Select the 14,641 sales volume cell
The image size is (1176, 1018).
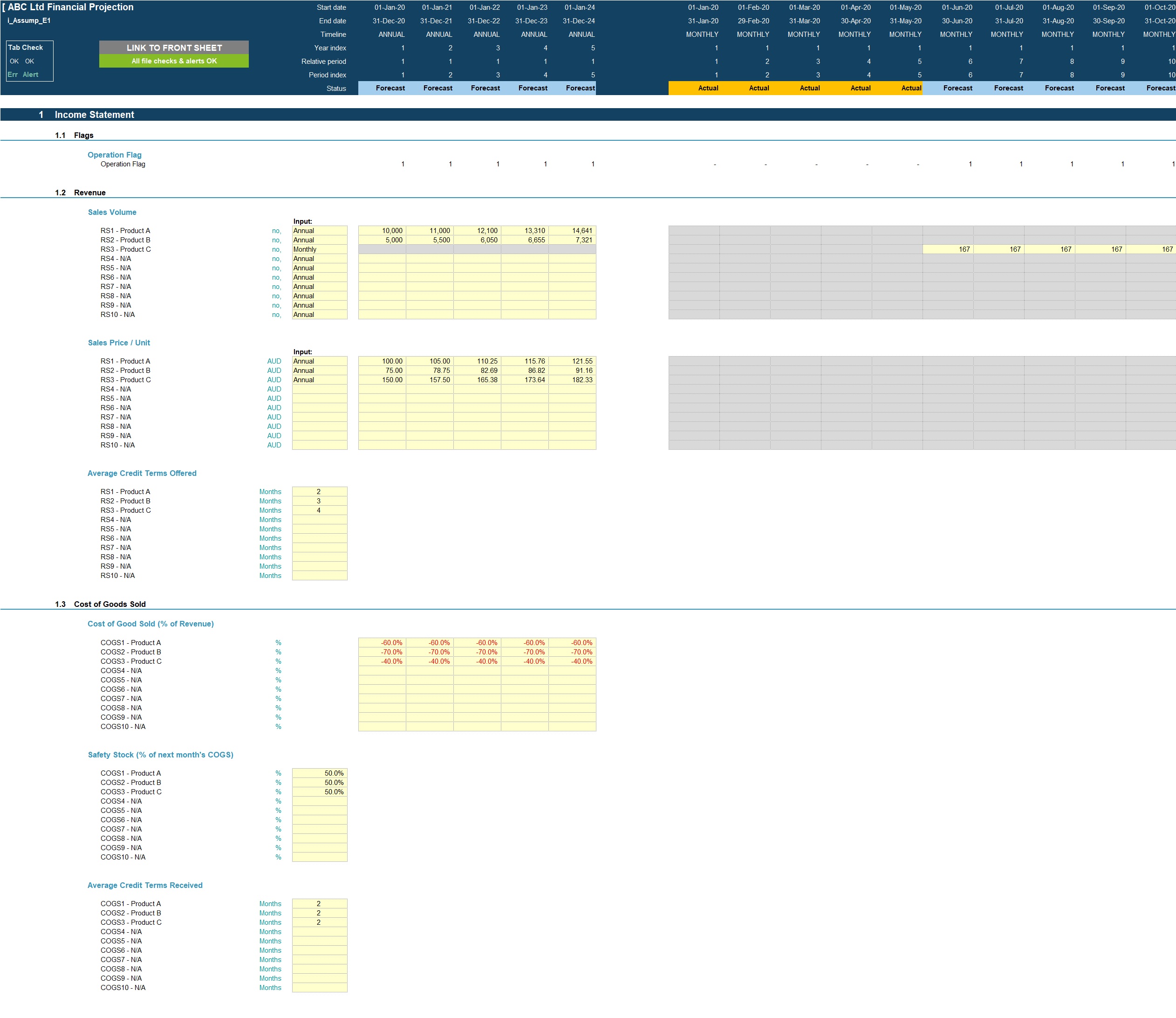pos(572,231)
